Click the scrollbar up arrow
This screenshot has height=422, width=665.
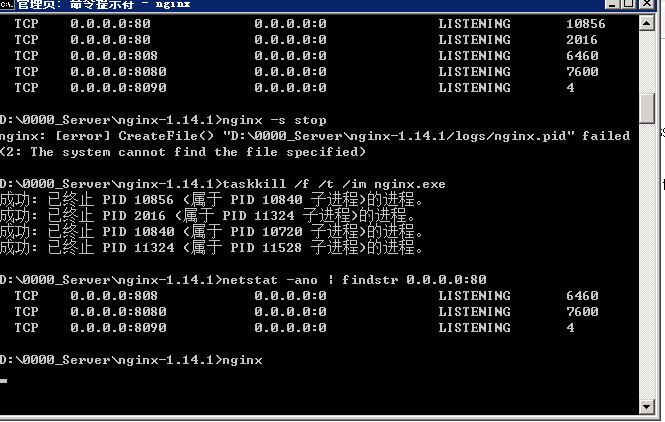click(646, 23)
